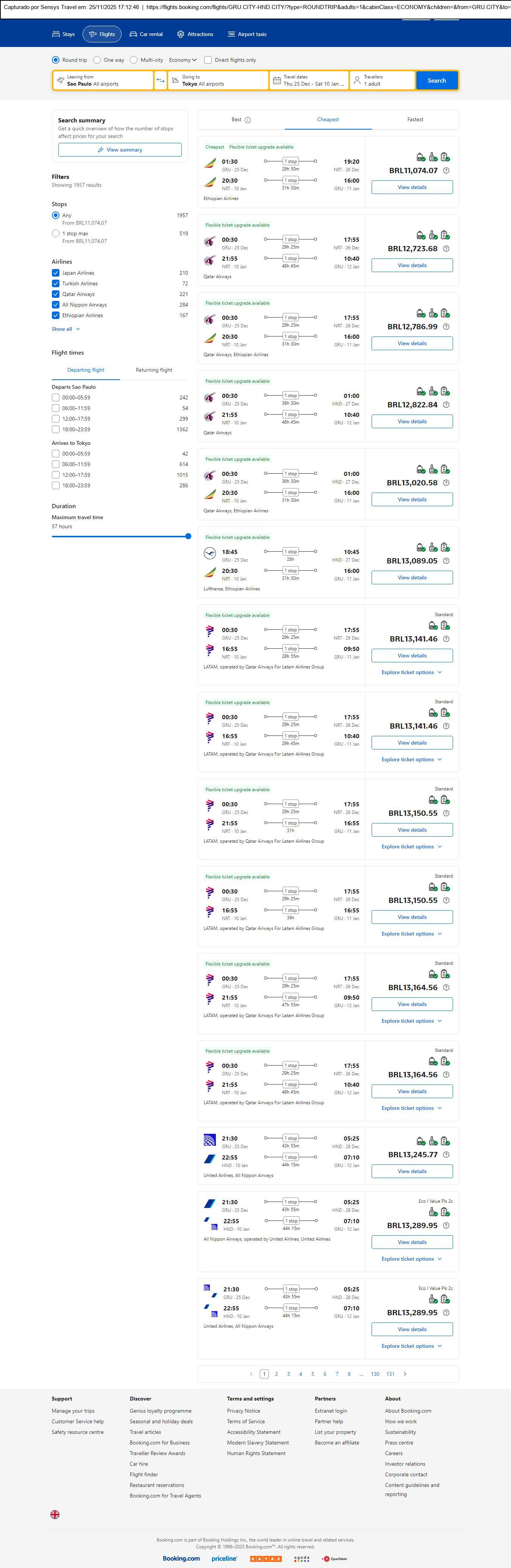Click the Airport taxis icon in header
Image resolution: width=511 pixels, height=1568 pixels.
pyautogui.click(x=231, y=34)
